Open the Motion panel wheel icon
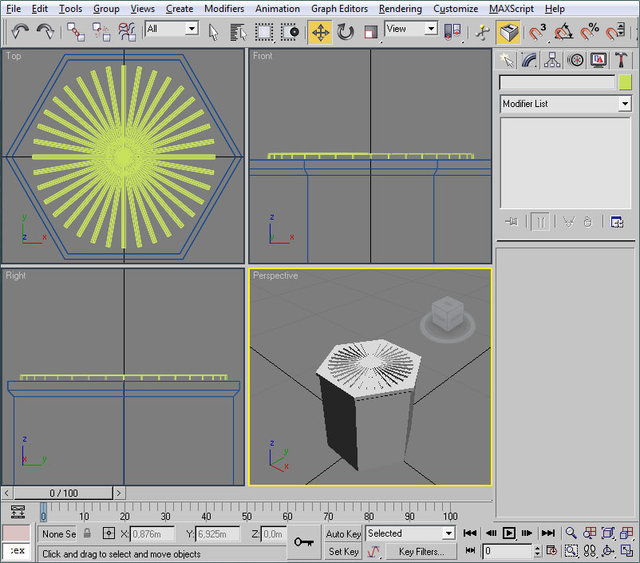The height and width of the screenshot is (563, 640). [575, 60]
